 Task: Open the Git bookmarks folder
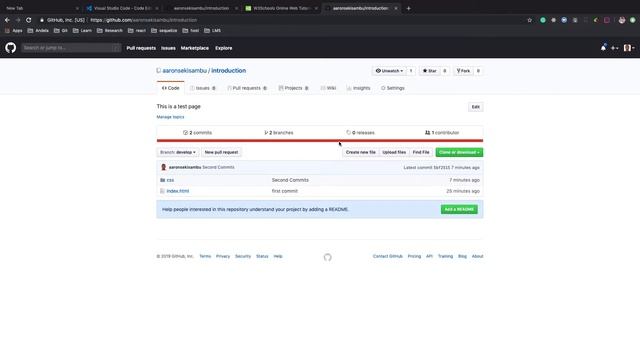click(x=61, y=31)
